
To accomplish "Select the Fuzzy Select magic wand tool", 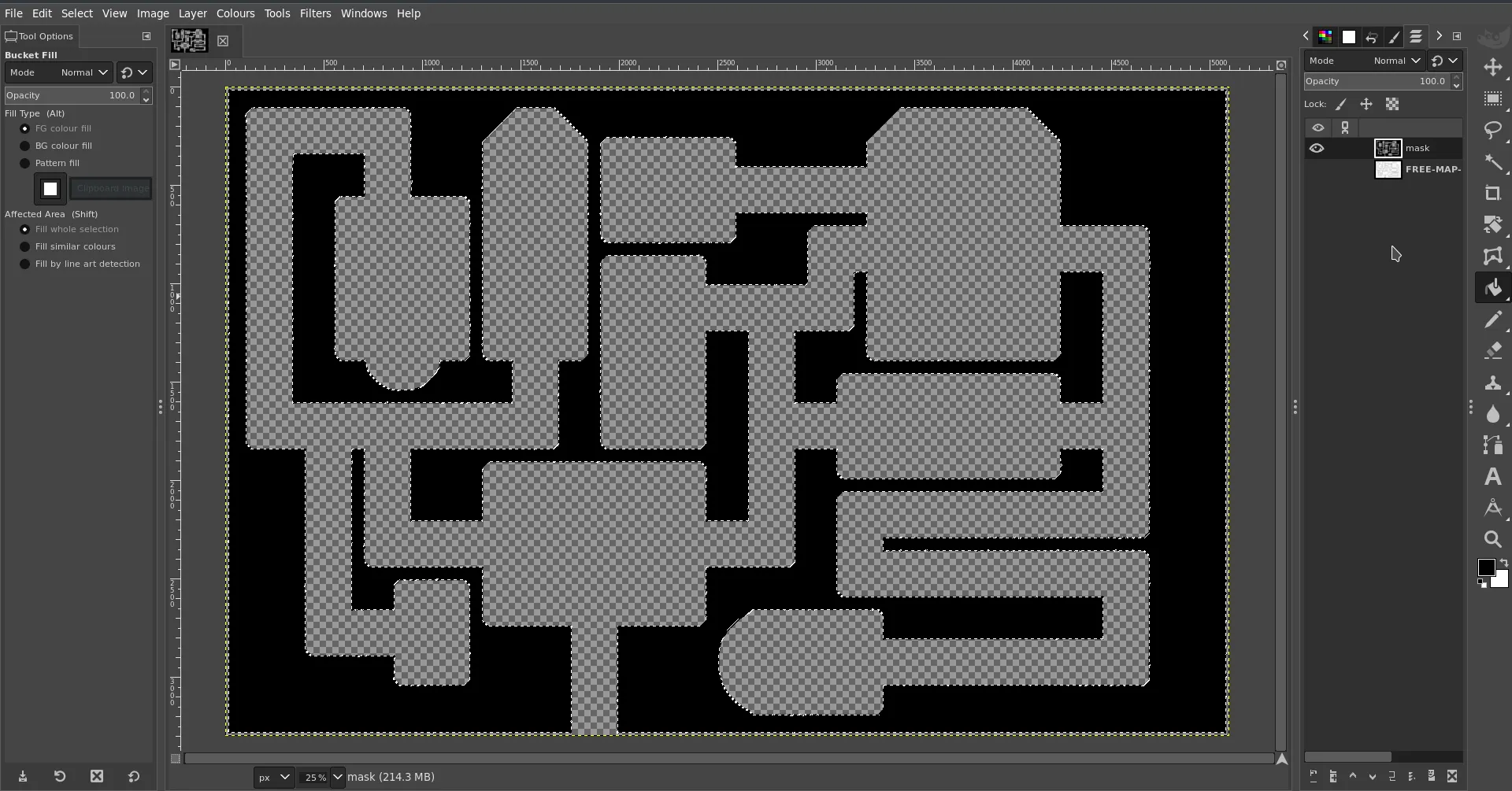I will (x=1492, y=162).
